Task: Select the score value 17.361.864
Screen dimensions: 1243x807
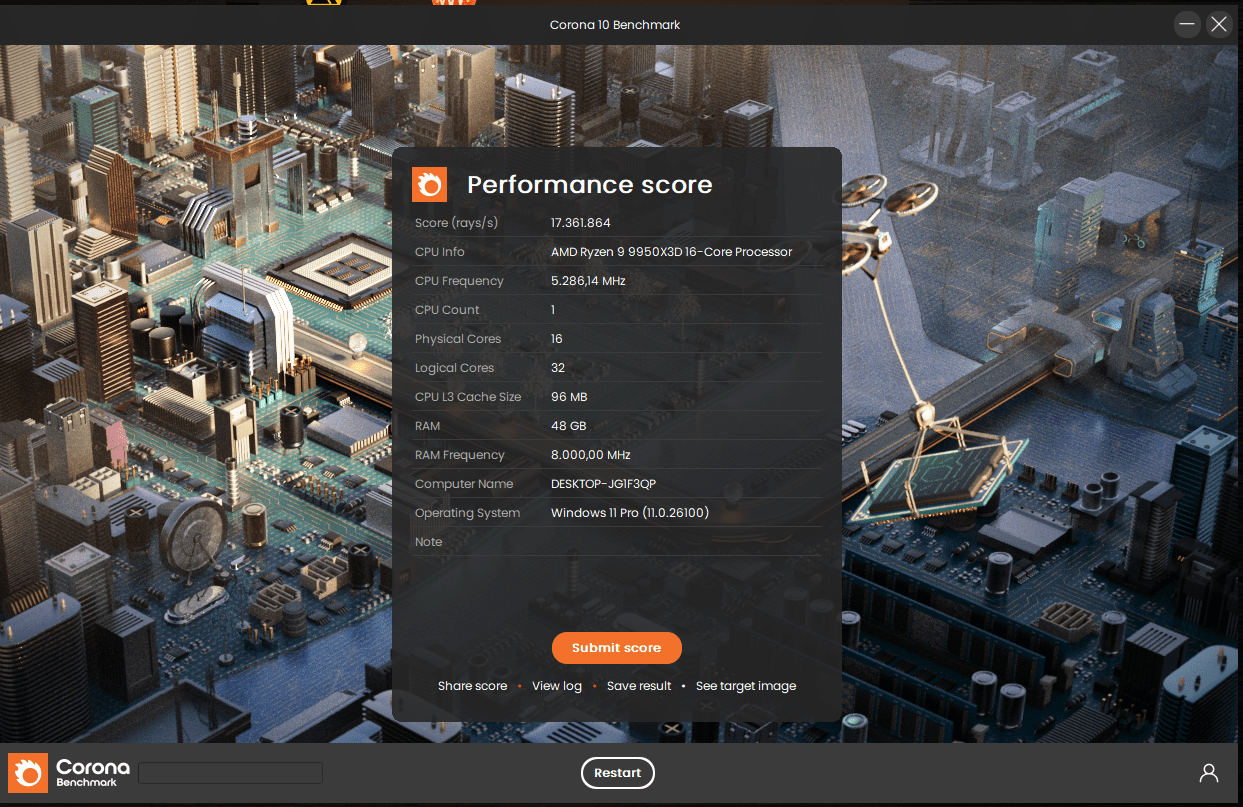Action: point(580,223)
